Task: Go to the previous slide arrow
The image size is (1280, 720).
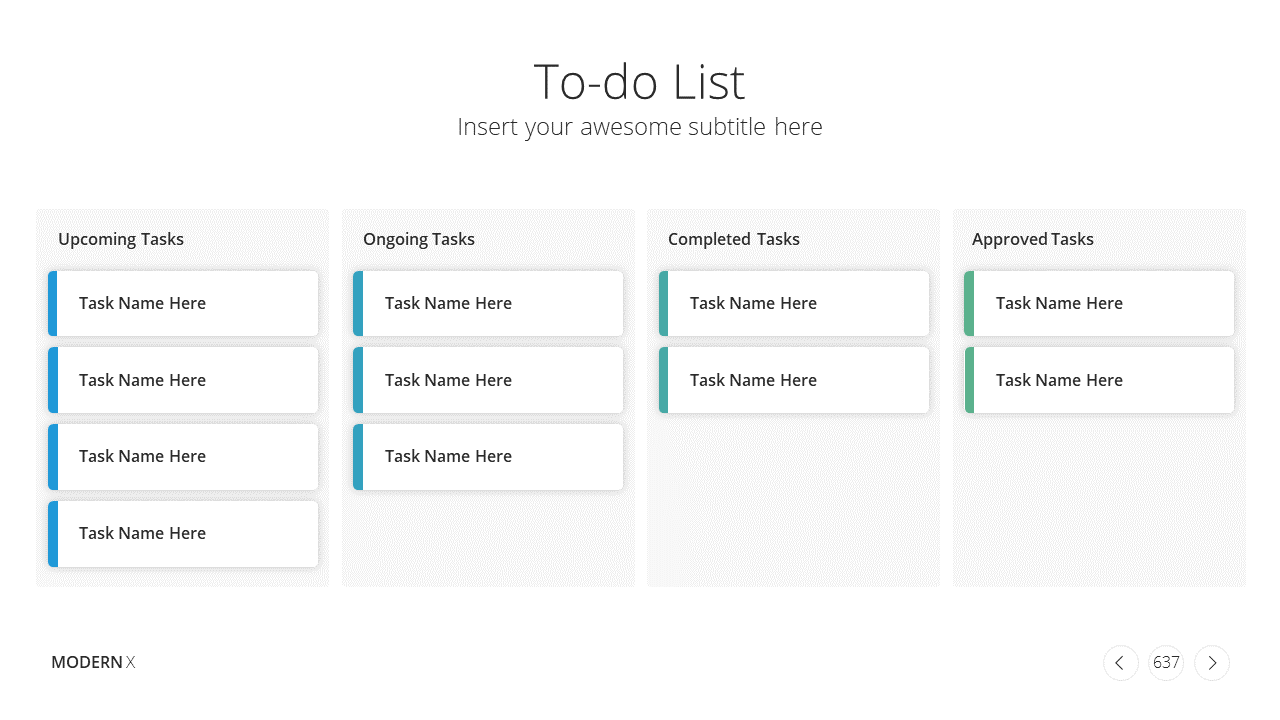Action: click(x=1120, y=663)
